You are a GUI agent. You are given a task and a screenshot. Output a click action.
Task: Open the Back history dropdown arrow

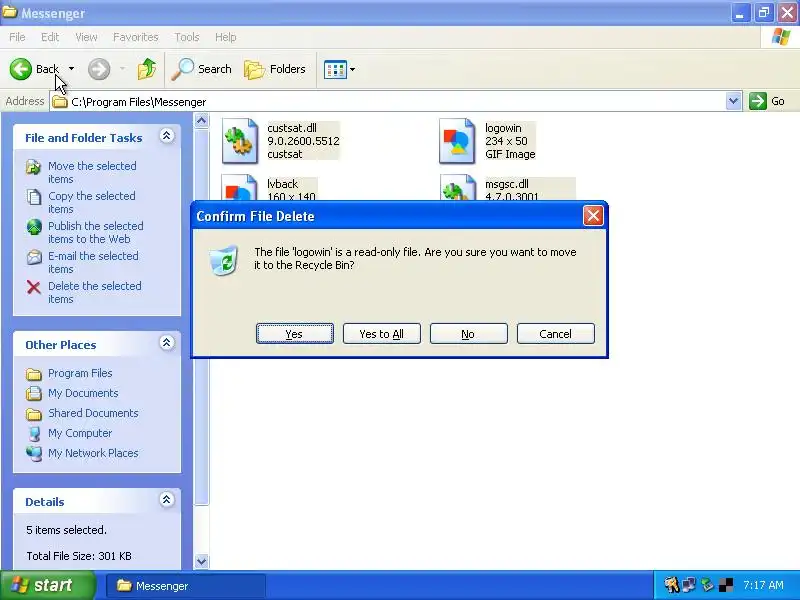pyautogui.click(x=71, y=69)
